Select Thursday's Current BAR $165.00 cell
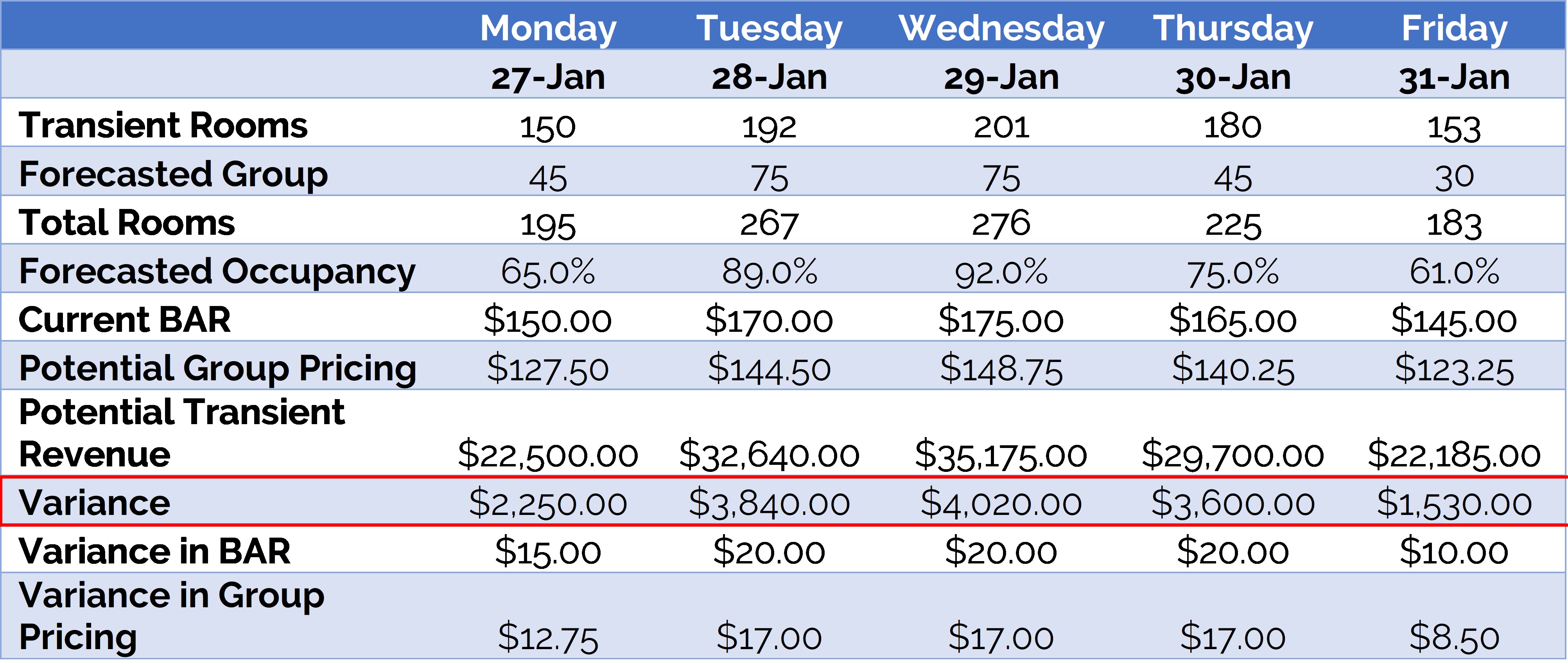 pos(1233,320)
